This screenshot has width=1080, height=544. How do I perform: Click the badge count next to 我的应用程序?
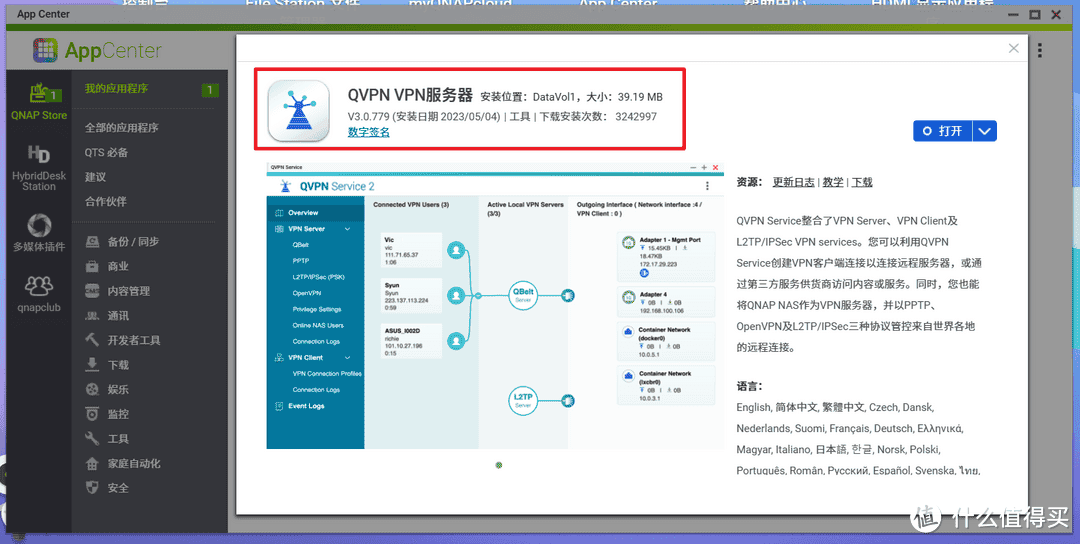[210, 90]
